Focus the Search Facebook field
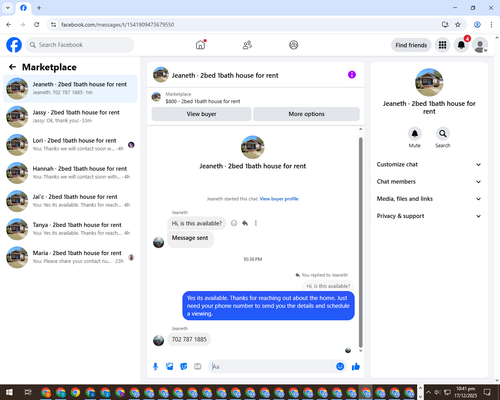500x400 pixels. [80, 45]
